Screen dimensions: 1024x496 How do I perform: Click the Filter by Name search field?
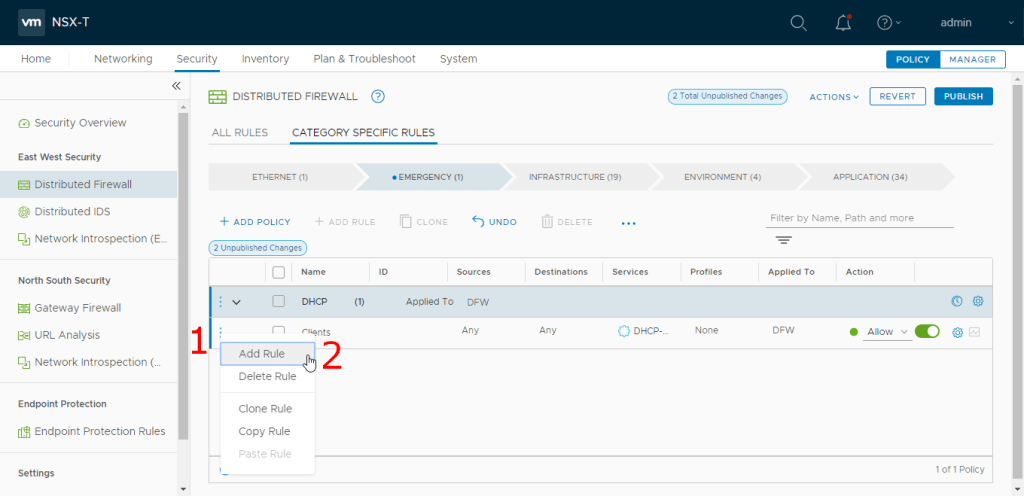point(858,218)
